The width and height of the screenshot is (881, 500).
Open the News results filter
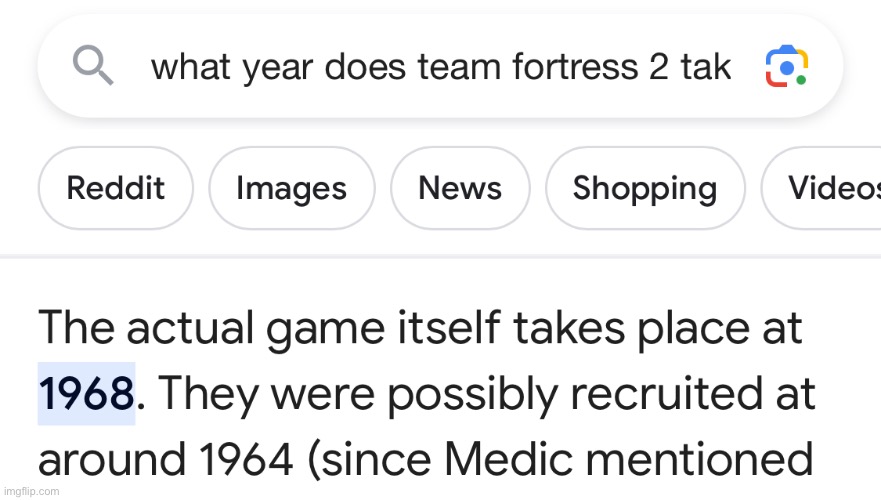pos(460,188)
